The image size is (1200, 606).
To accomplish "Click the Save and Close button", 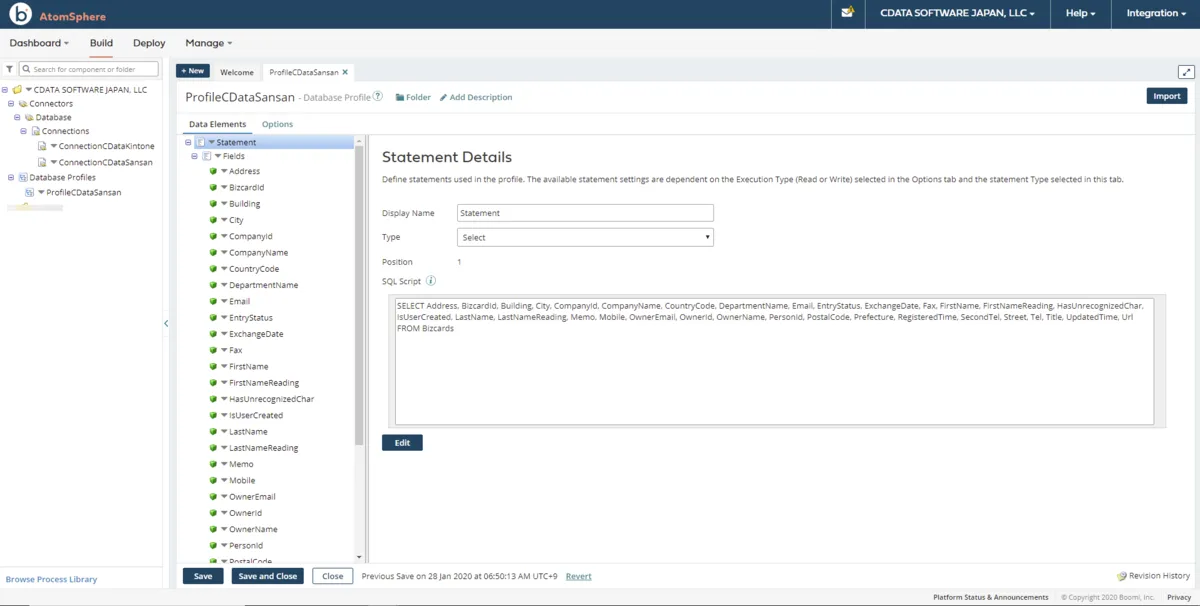I will point(267,576).
